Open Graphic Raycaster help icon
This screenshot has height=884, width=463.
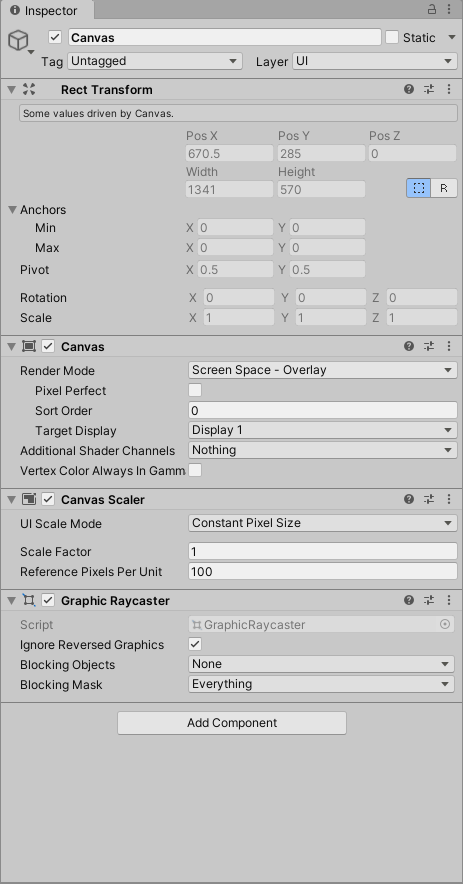[x=409, y=600]
